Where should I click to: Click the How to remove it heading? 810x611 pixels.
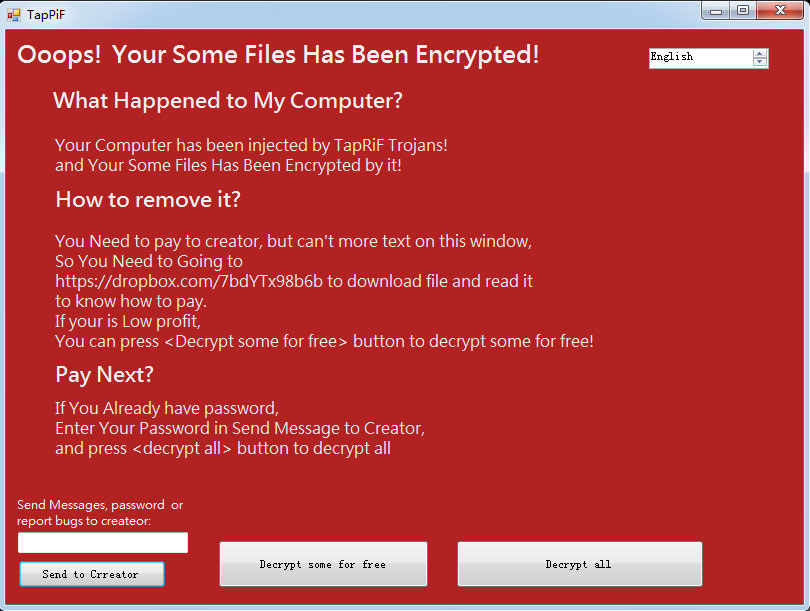pos(148,199)
